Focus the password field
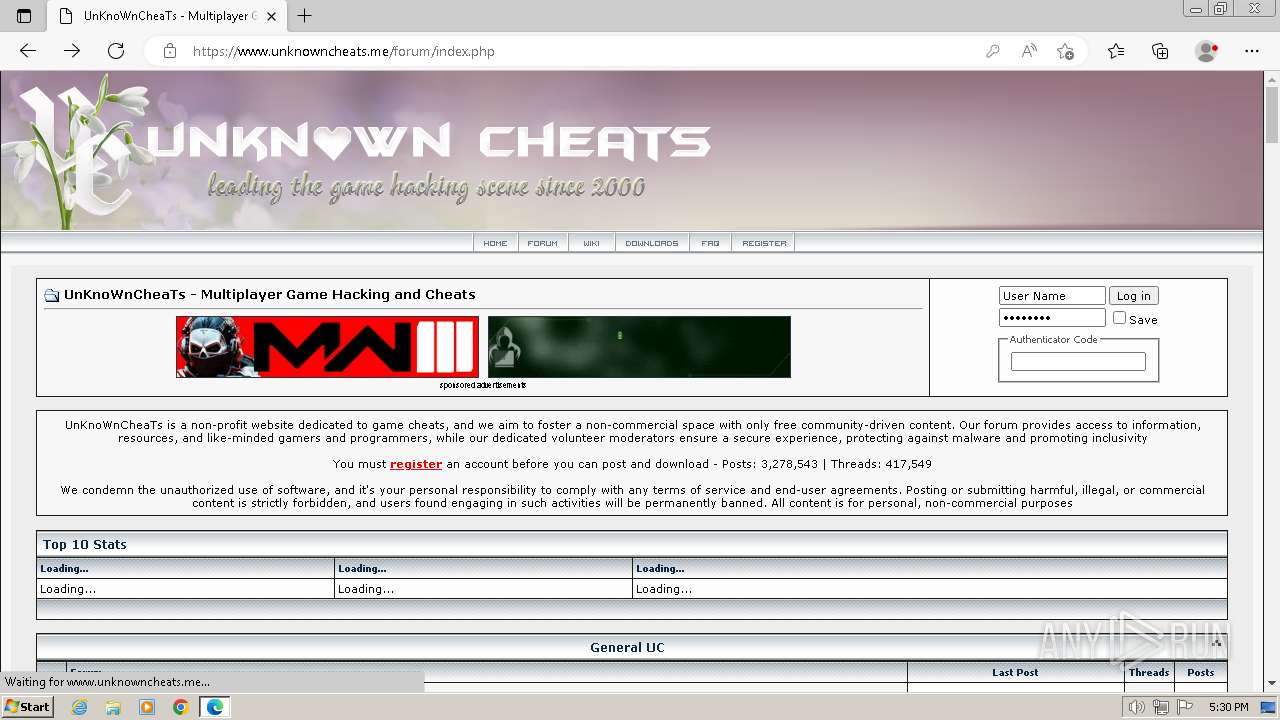 [1052, 318]
